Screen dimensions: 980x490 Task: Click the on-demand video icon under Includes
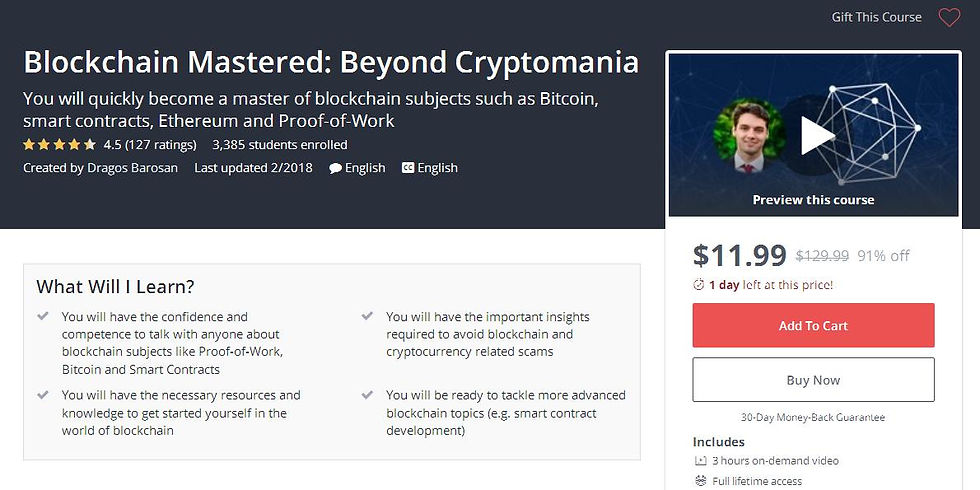[700, 461]
